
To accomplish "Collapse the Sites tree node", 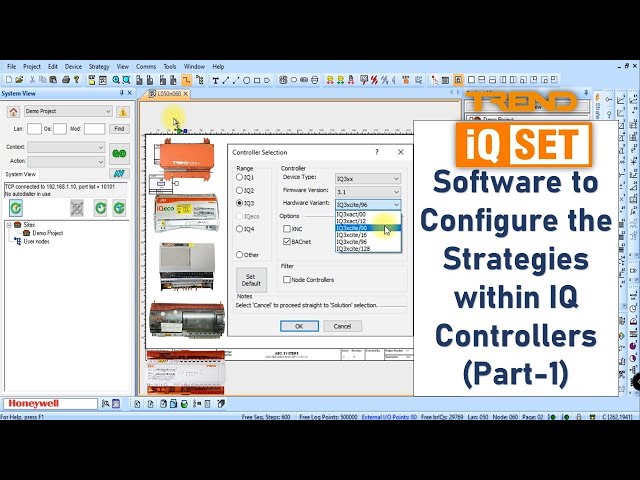I will click(9, 225).
